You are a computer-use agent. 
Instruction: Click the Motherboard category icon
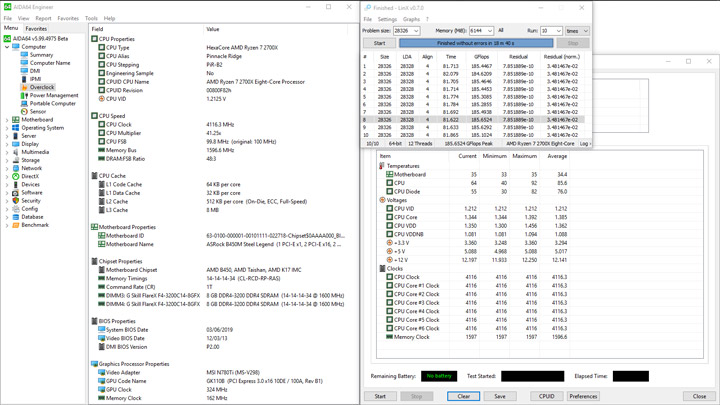[x=16, y=119]
